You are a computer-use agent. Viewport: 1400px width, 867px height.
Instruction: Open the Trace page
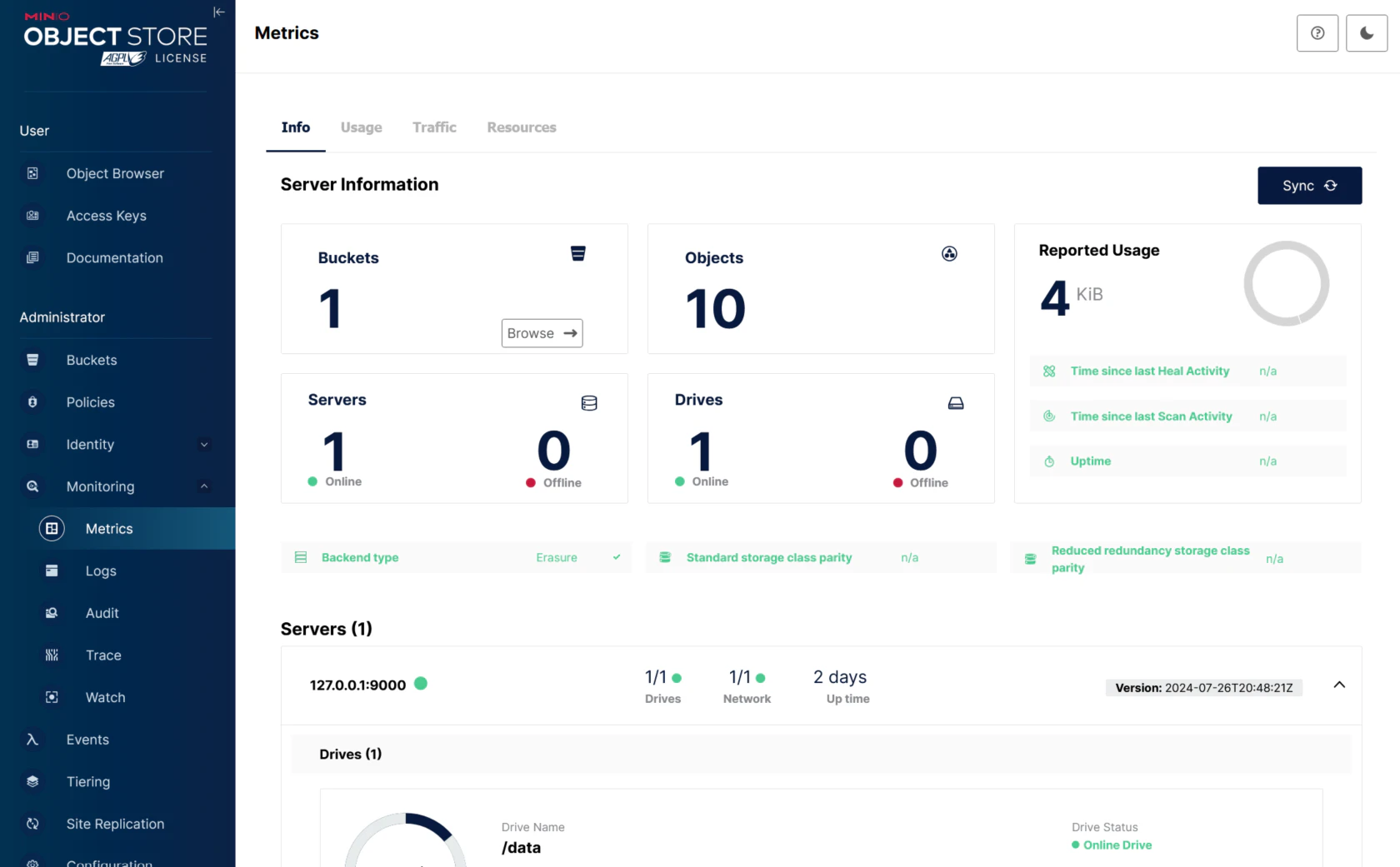[103, 655]
